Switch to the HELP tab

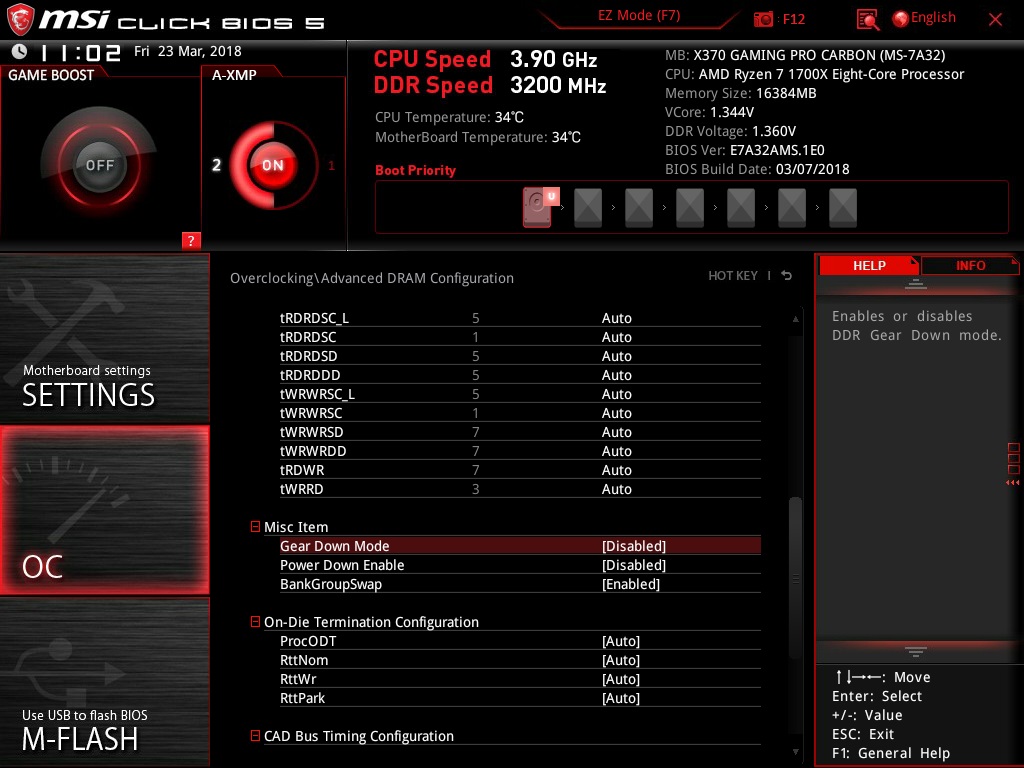(x=869, y=266)
